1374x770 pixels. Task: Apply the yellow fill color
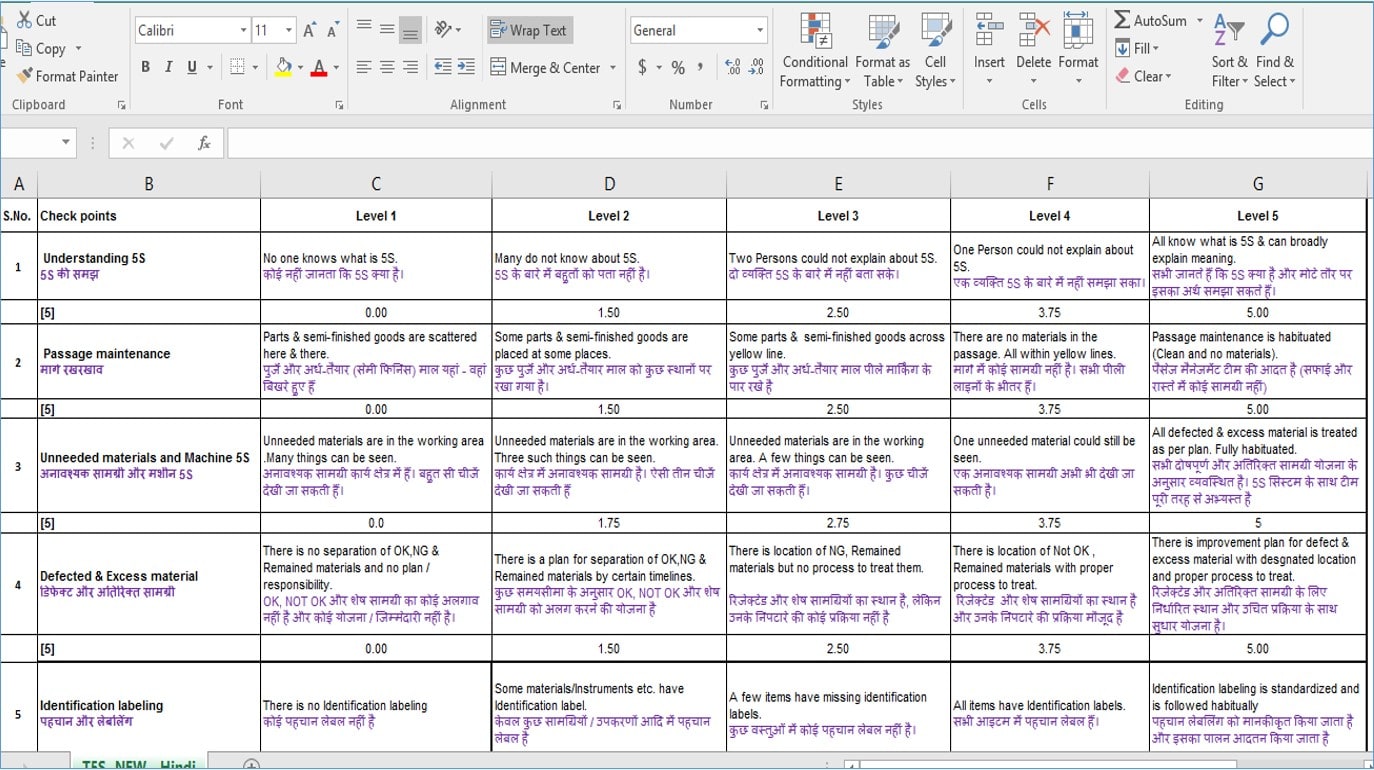[x=283, y=67]
